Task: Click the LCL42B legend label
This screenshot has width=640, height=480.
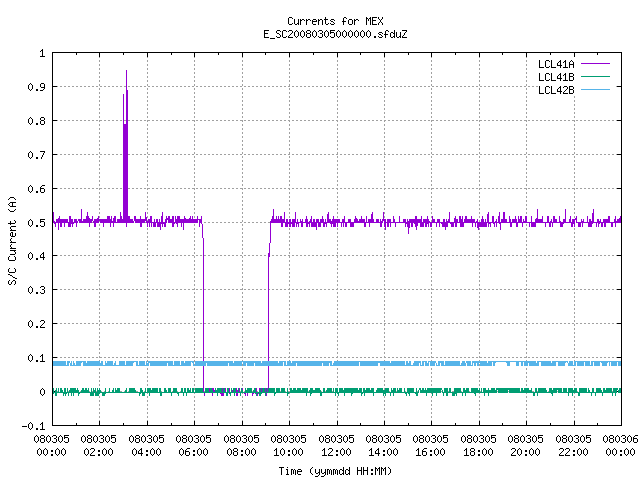Action: point(556,90)
